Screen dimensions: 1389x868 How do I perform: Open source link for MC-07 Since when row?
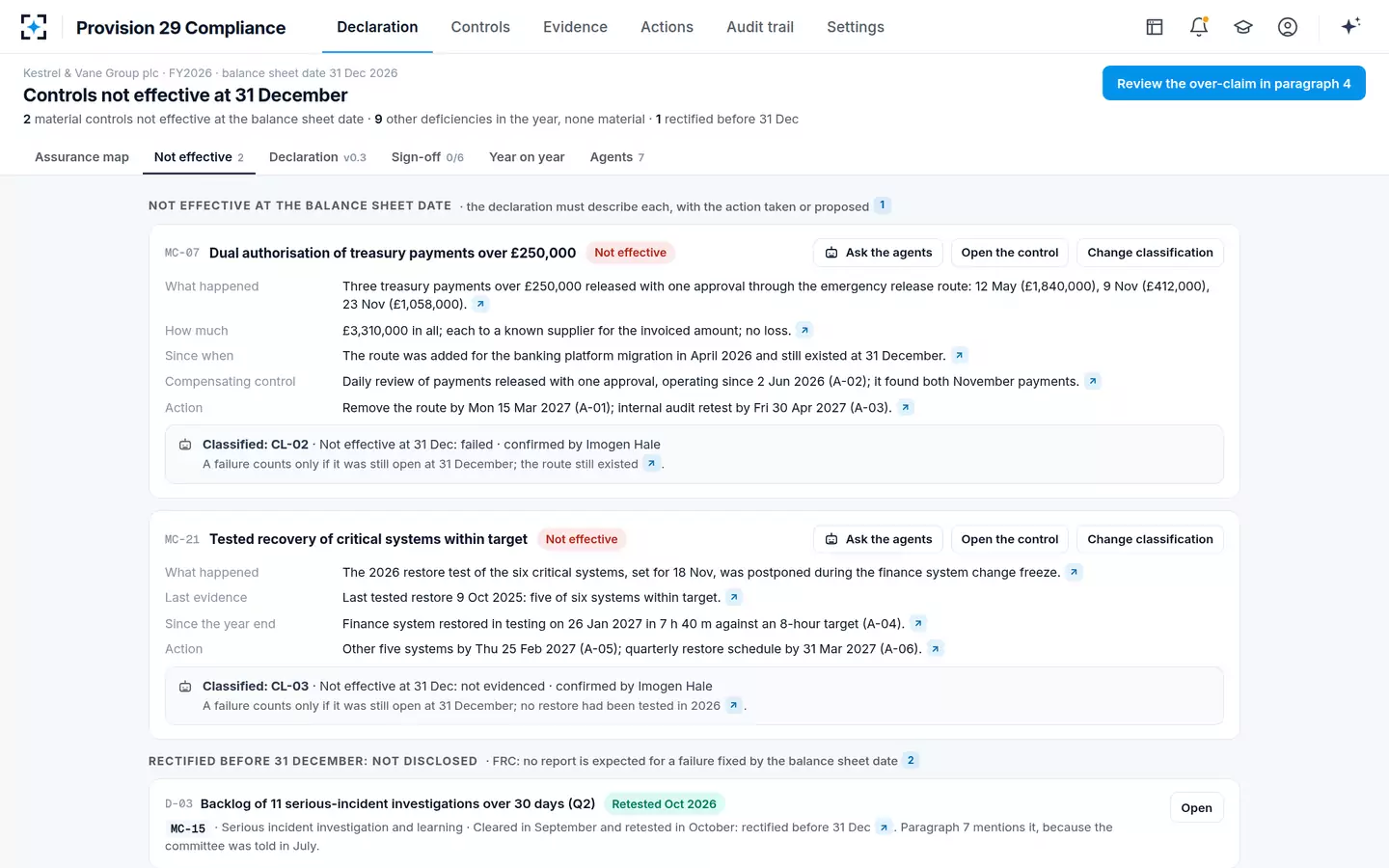959,356
